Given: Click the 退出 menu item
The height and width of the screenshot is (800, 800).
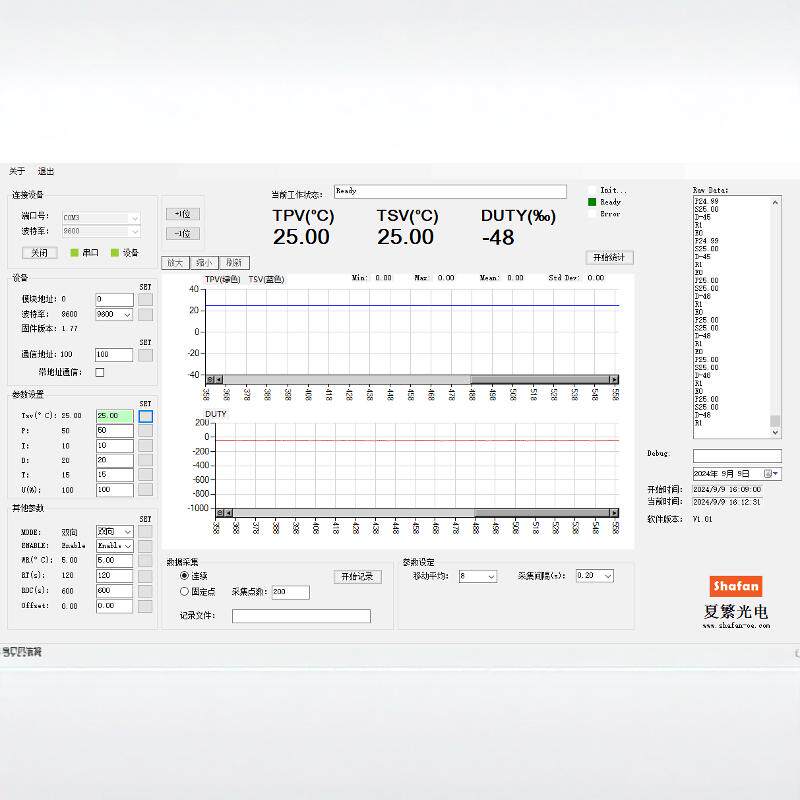Looking at the screenshot, I should pyautogui.click(x=46, y=171).
